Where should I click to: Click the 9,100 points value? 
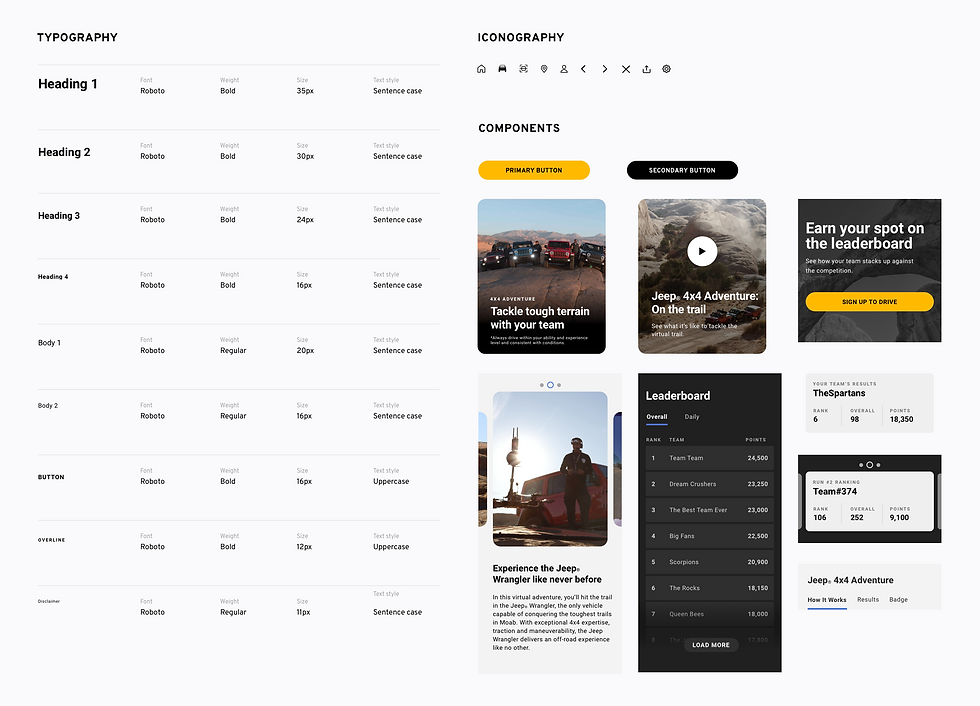point(899,517)
